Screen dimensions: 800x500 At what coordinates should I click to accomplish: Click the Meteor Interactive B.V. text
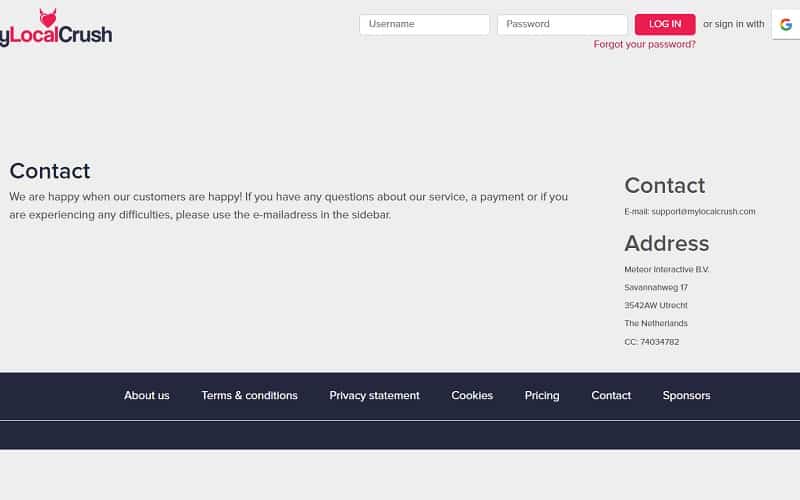click(666, 269)
